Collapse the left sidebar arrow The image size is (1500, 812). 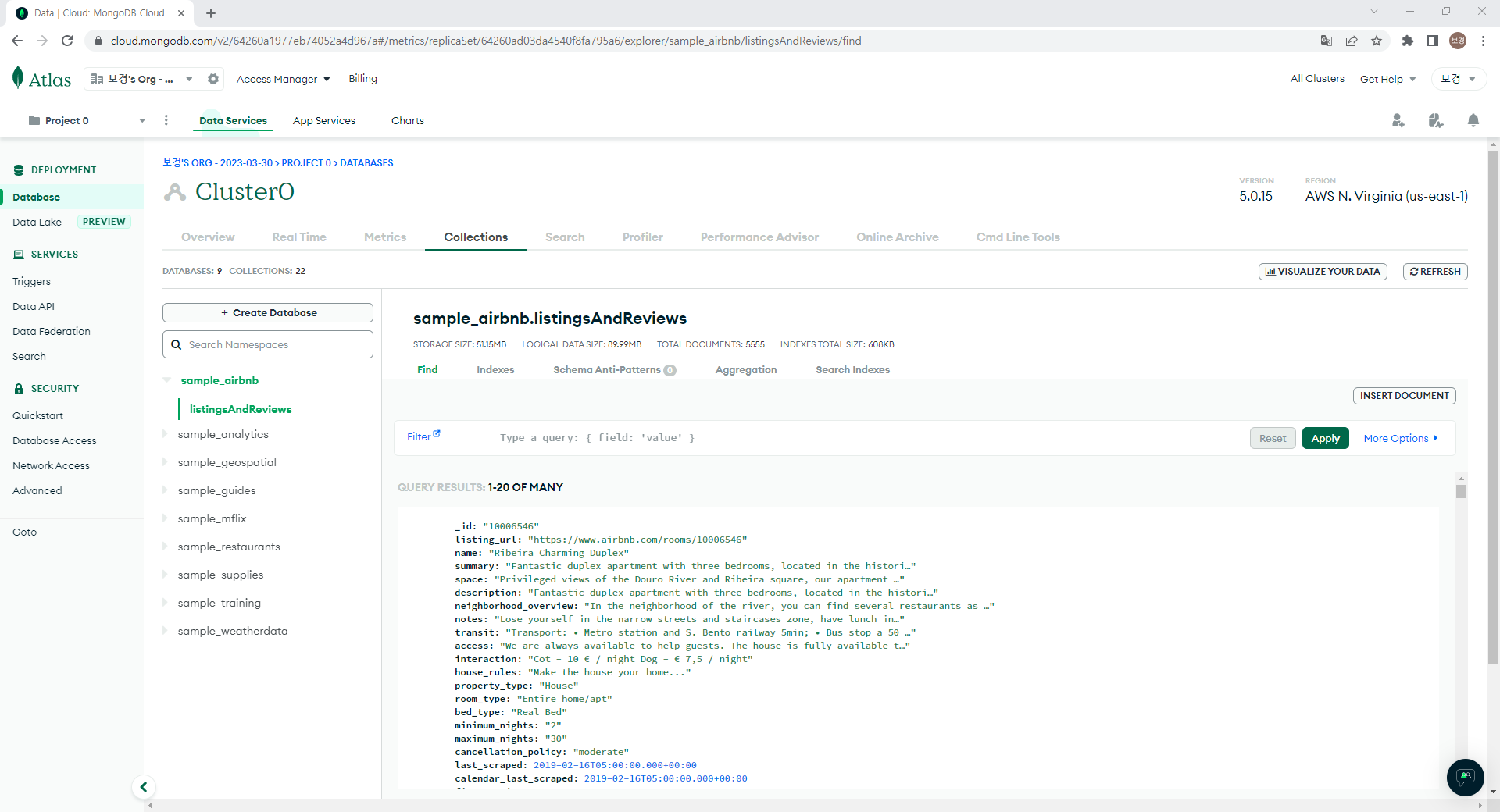144,787
